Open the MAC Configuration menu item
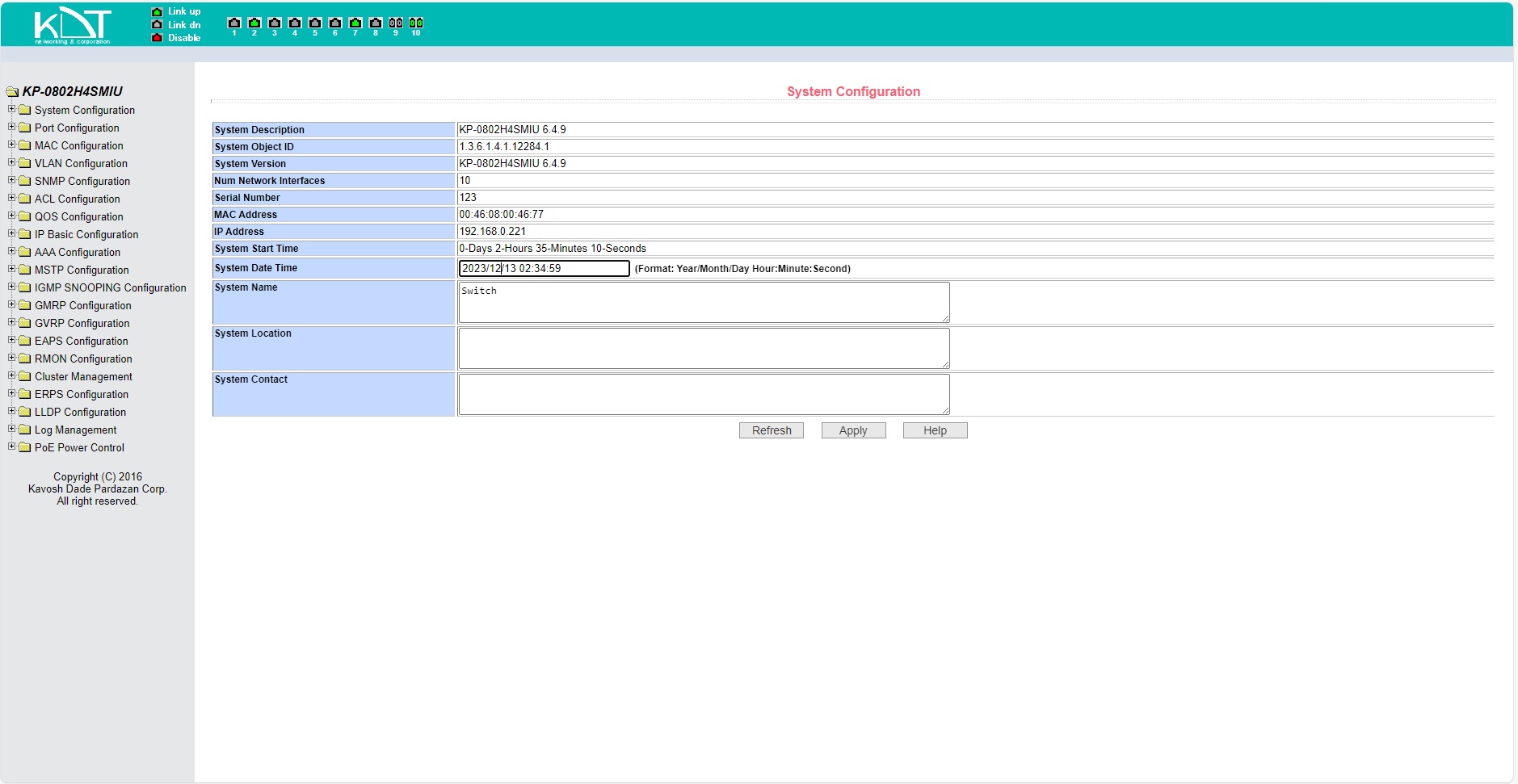 coord(78,145)
